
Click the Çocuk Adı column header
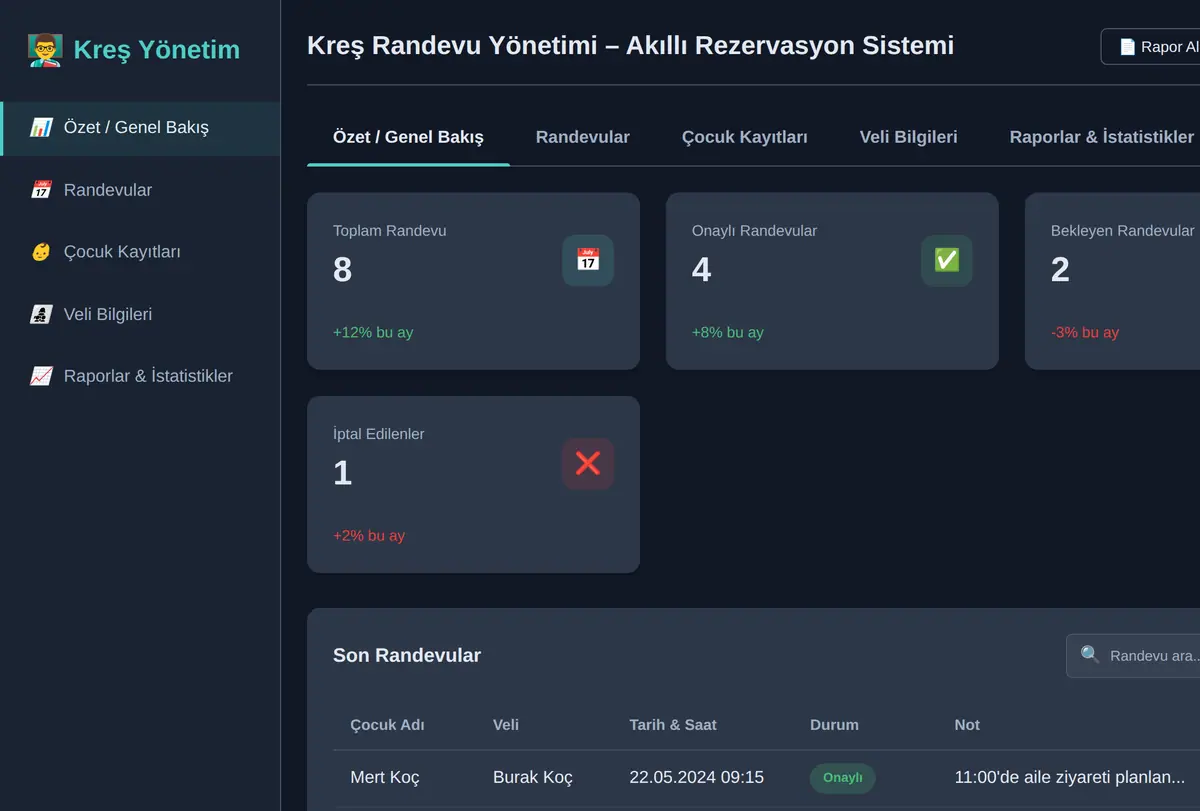click(388, 725)
